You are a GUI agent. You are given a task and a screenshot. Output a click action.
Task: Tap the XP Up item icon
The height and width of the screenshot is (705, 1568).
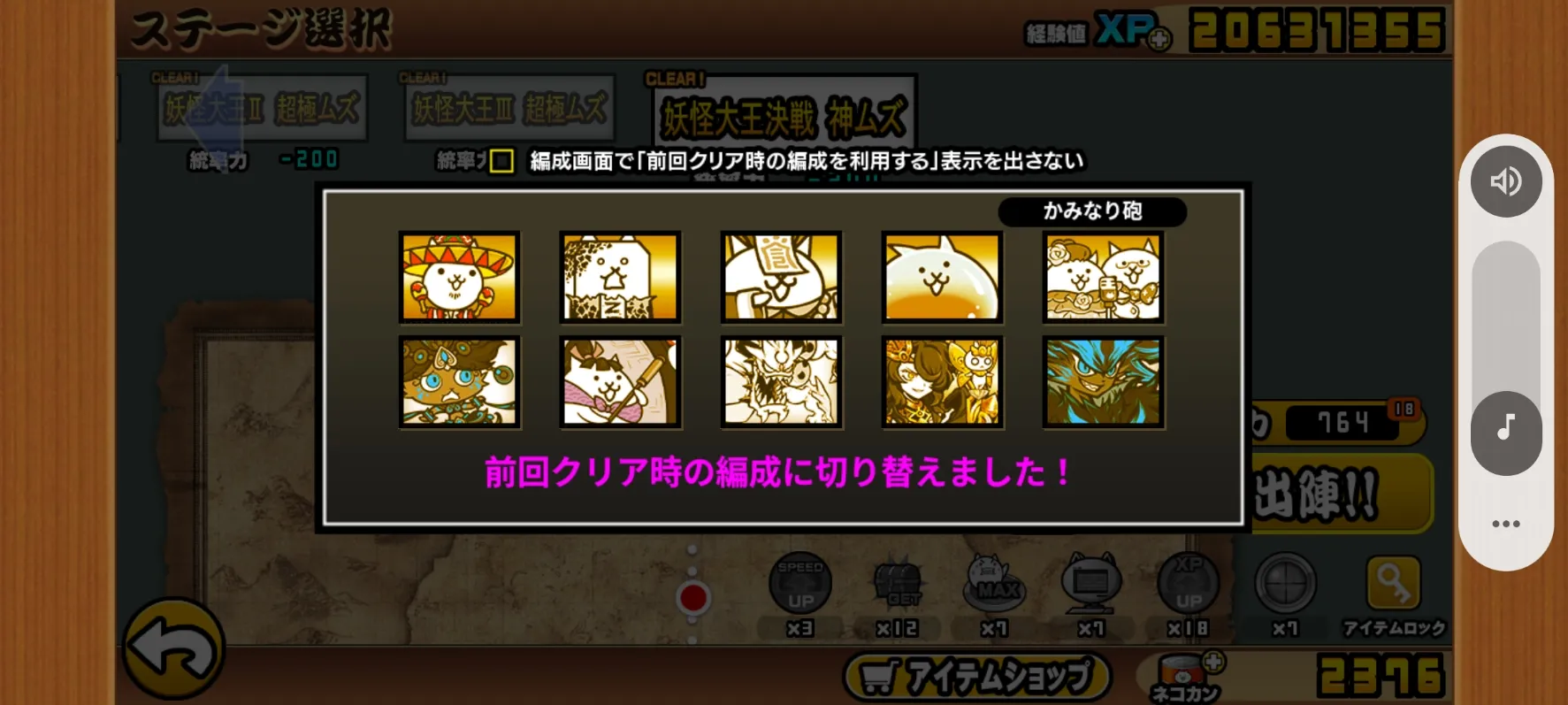(x=1188, y=585)
